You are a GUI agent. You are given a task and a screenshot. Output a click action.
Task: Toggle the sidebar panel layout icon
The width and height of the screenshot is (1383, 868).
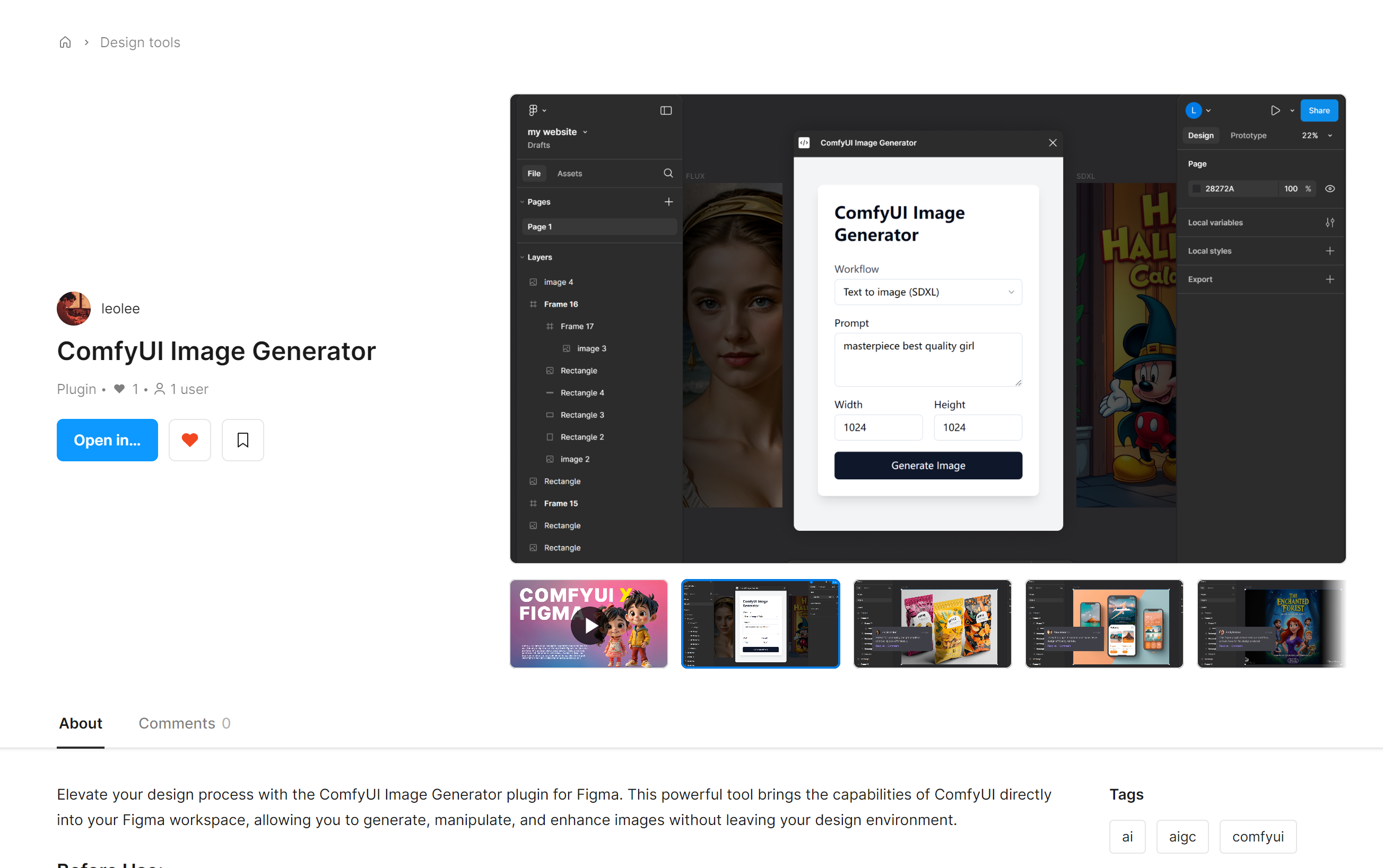point(666,110)
